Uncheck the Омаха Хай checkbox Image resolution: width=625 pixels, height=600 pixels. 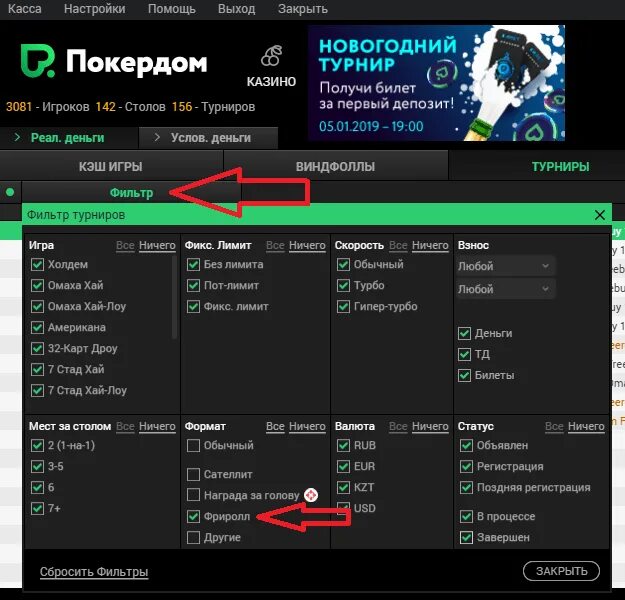coord(37,285)
